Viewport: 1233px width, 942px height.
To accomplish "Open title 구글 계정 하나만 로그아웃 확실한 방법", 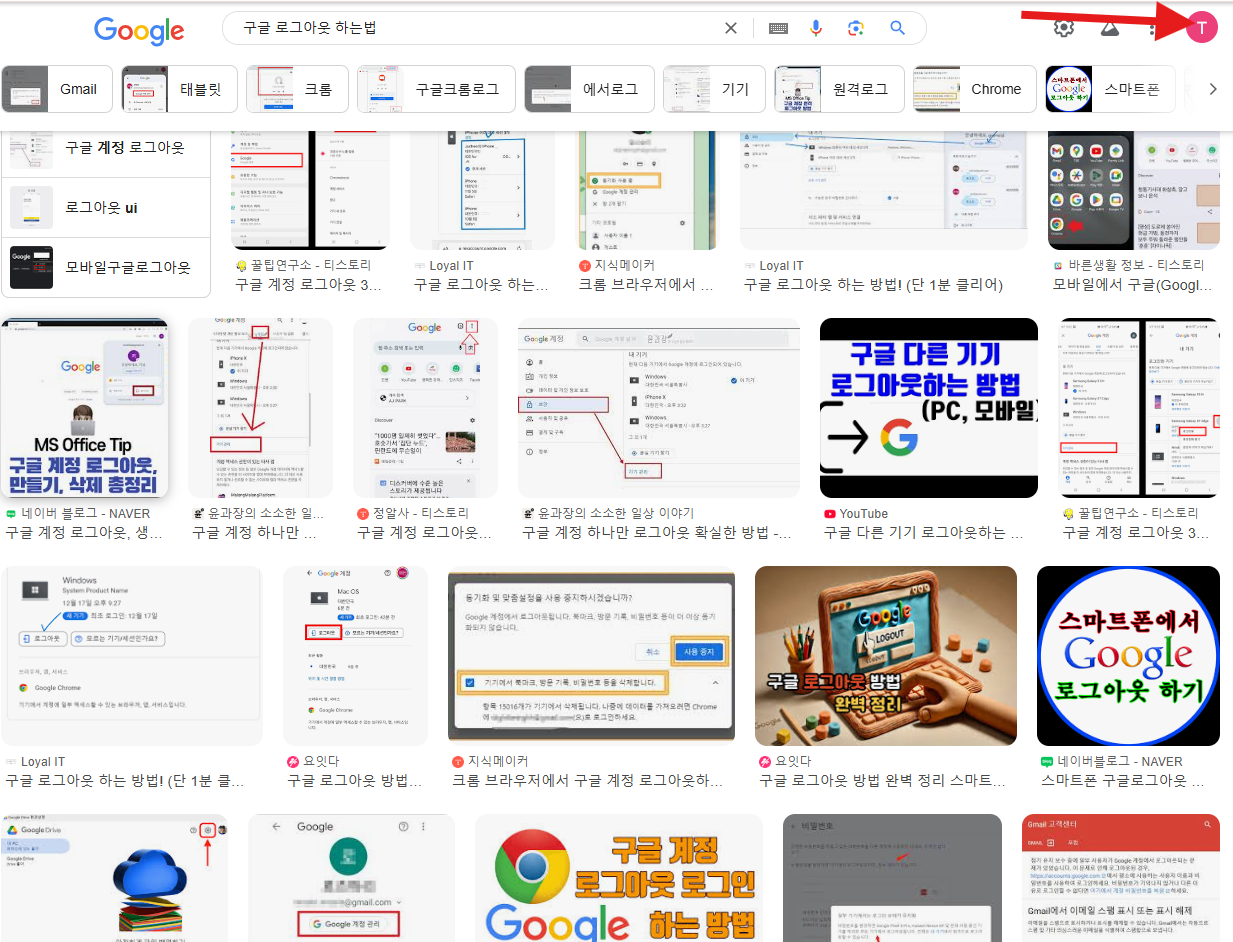I will (657, 533).
